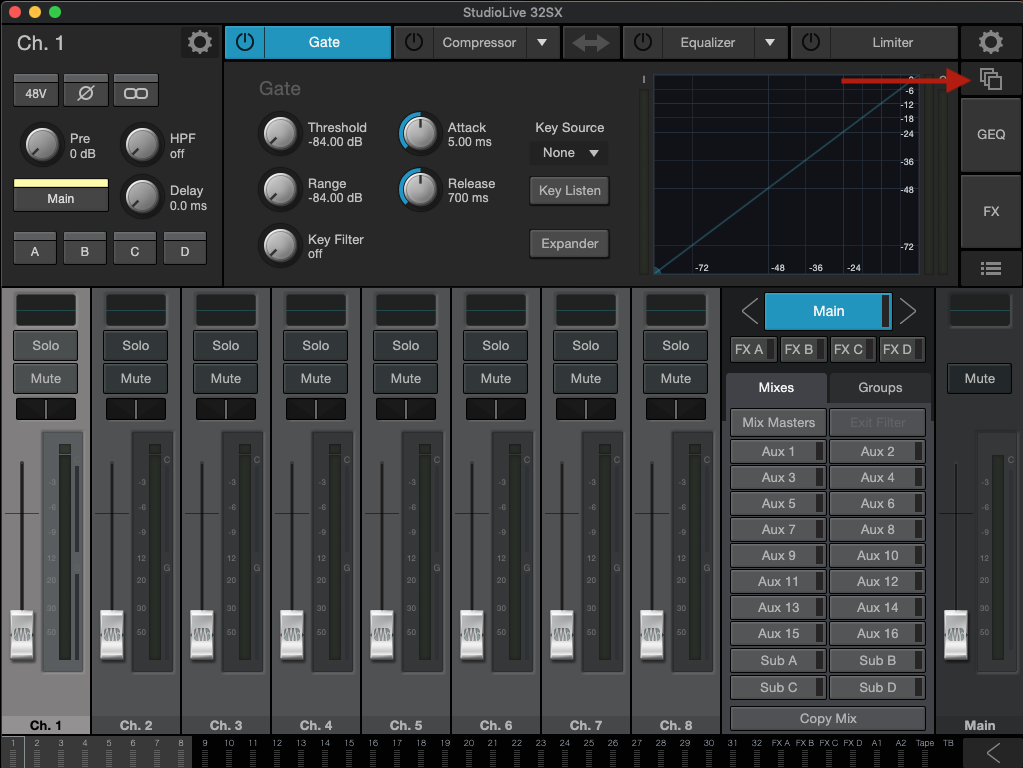Click the Ch. 6 fader handle
The width and height of the screenshot is (1023, 768).
pos(472,634)
